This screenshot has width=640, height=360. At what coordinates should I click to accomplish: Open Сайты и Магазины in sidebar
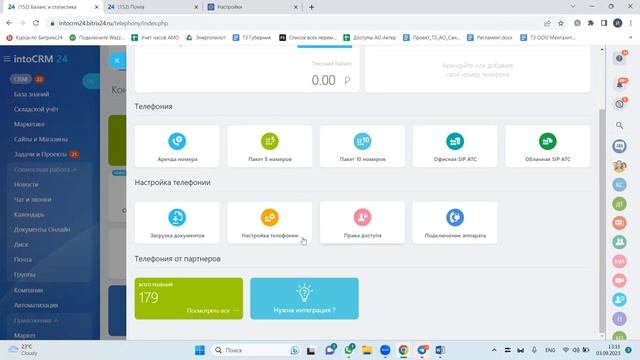point(41,139)
